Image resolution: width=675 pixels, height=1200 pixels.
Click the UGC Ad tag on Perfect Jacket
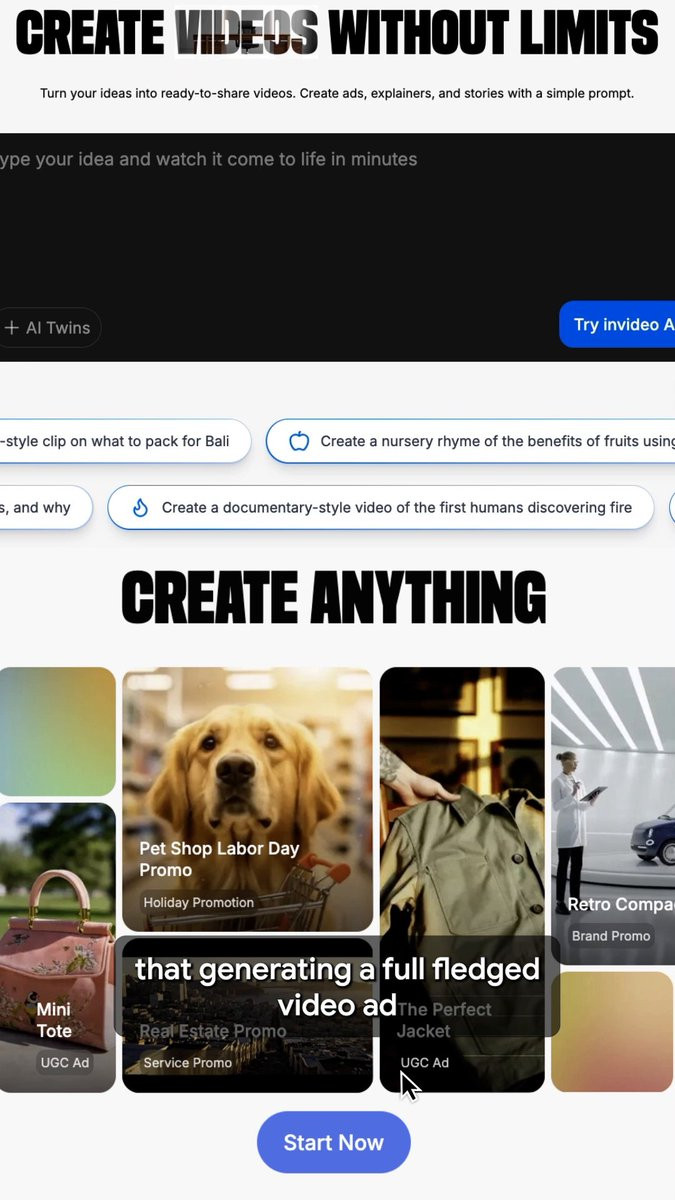coord(424,1062)
